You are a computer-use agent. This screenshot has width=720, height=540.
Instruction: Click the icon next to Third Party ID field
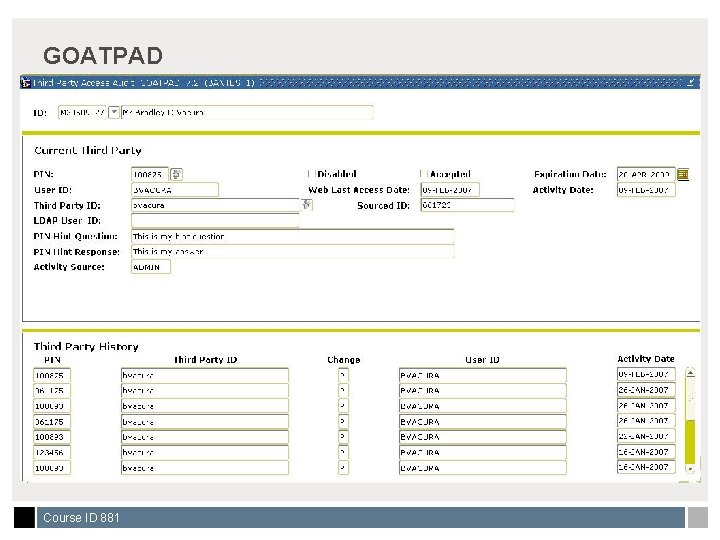pos(307,204)
